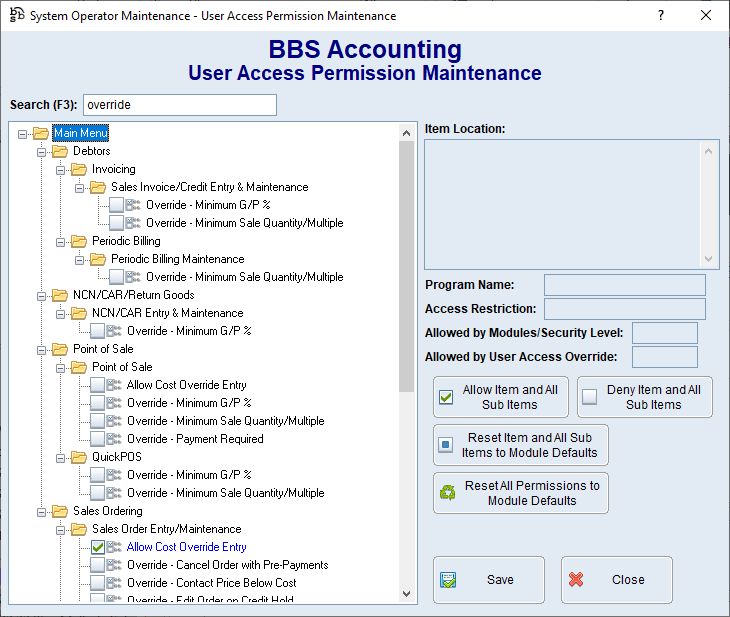The image size is (730, 617).
Task: Tick Override - Cancel Order with Pre-Payments checkbox
Action: [x=98, y=565]
